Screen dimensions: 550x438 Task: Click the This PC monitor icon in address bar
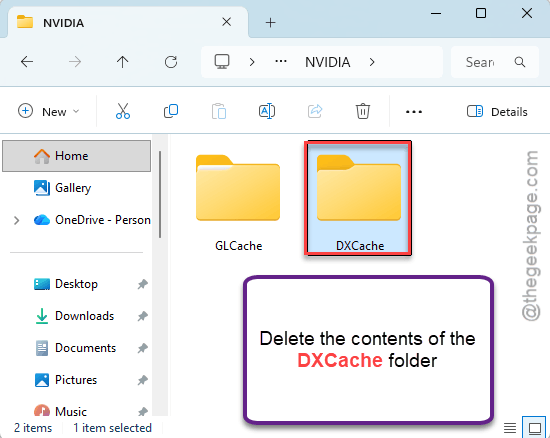click(x=222, y=62)
